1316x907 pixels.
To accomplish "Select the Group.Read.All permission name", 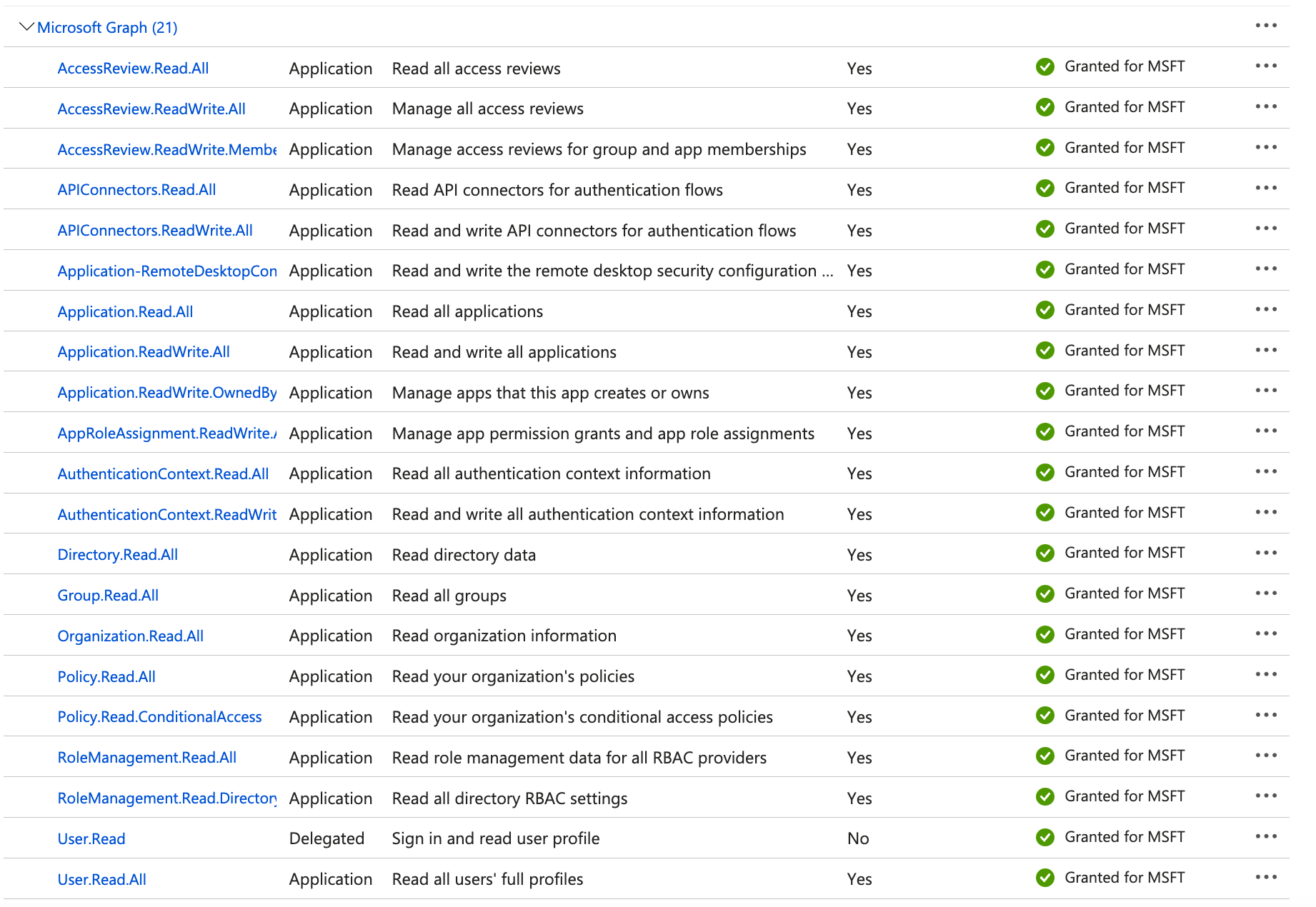I will tap(108, 594).
